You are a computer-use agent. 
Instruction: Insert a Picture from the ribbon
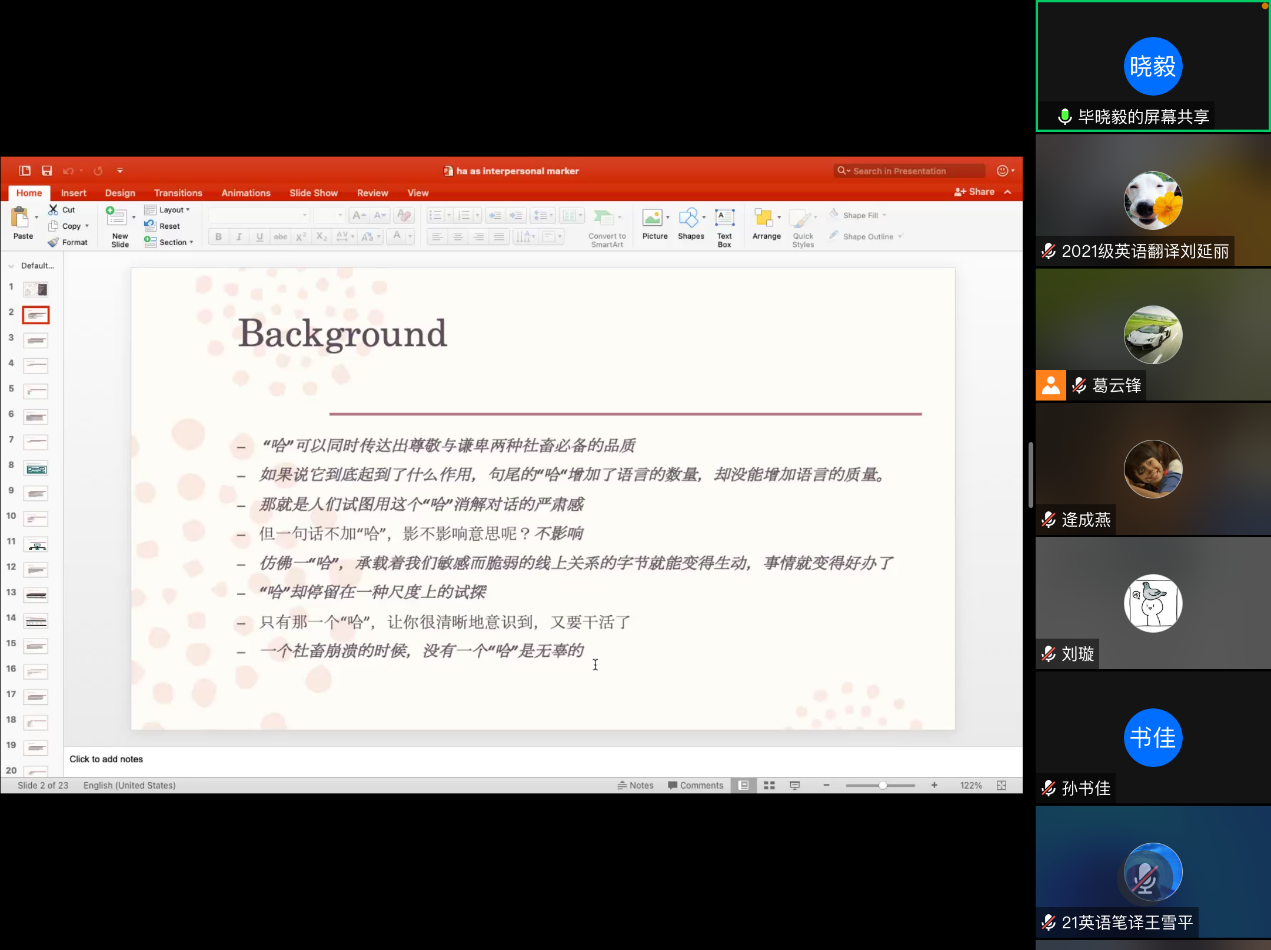point(654,219)
